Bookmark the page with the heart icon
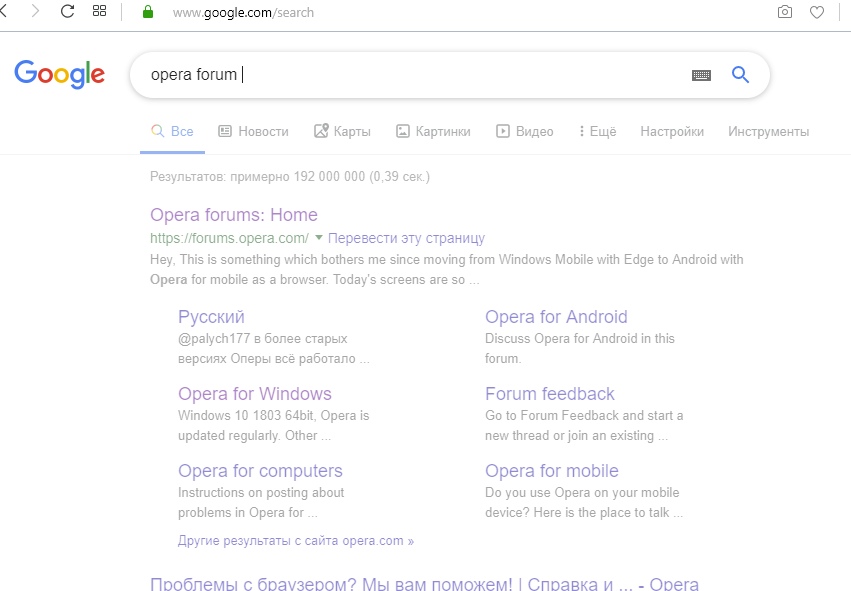The image size is (851, 591). point(817,12)
